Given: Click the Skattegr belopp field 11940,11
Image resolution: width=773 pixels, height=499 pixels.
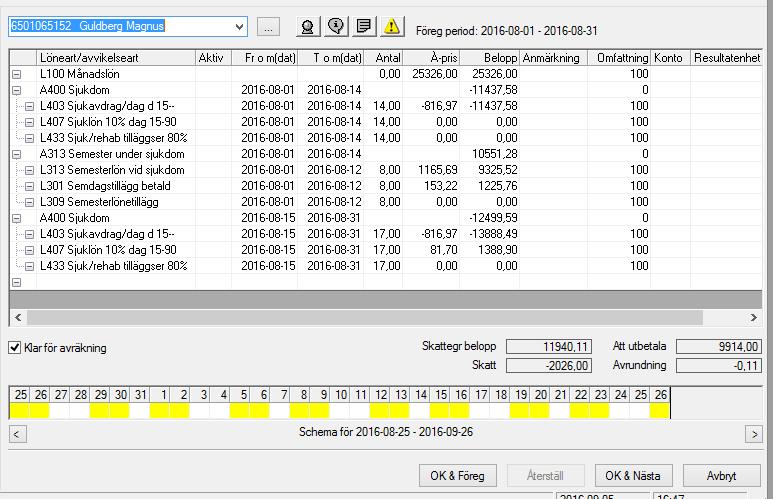Looking at the screenshot, I should (549, 347).
